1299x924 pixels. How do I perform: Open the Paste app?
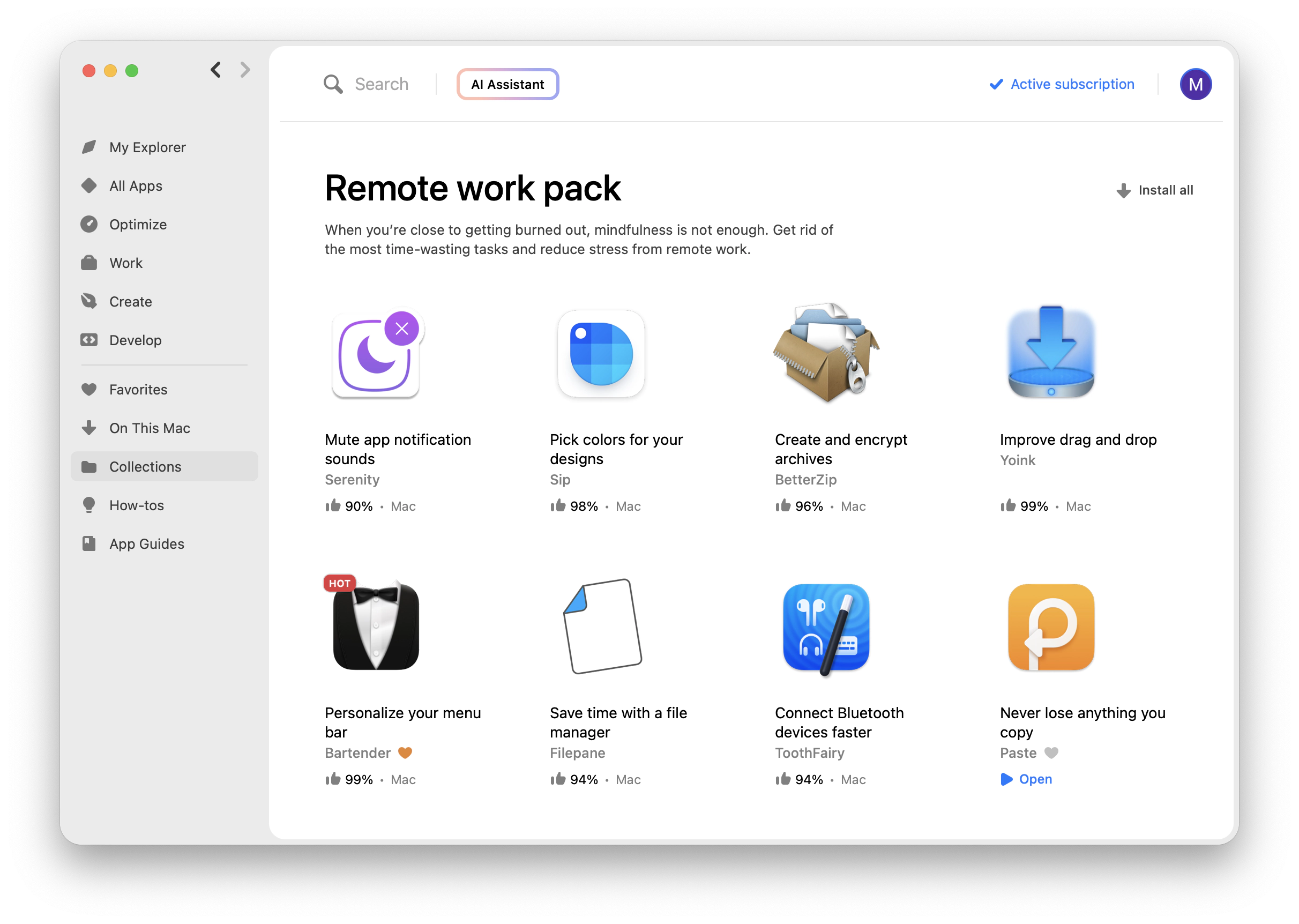[x=1035, y=779]
